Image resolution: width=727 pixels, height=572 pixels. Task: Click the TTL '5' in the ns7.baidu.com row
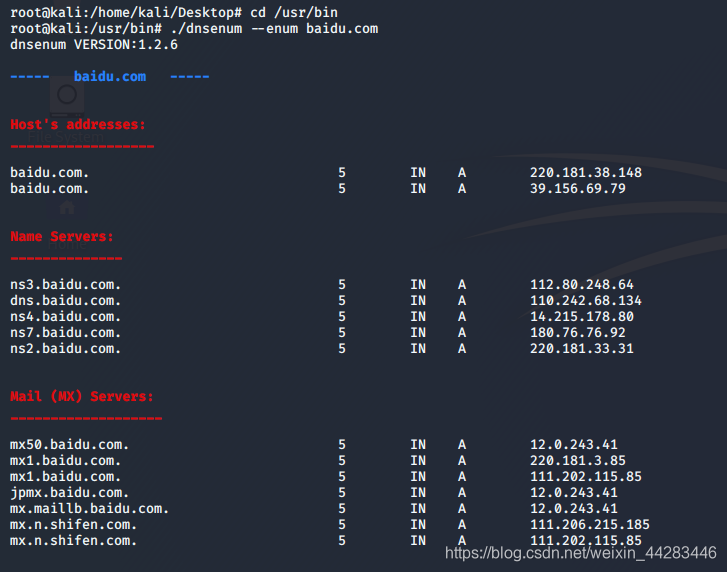click(x=342, y=332)
